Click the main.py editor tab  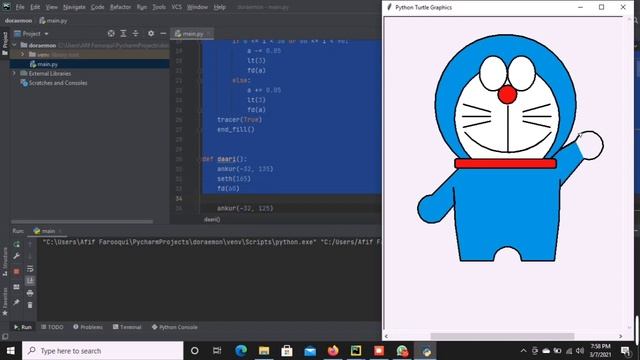[192, 33]
